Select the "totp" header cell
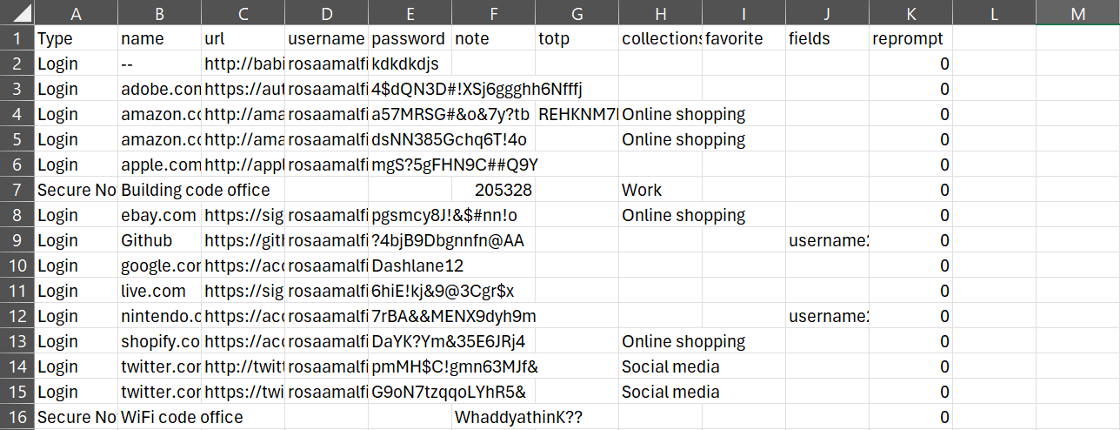The image size is (1120, 430). (576, 39)
